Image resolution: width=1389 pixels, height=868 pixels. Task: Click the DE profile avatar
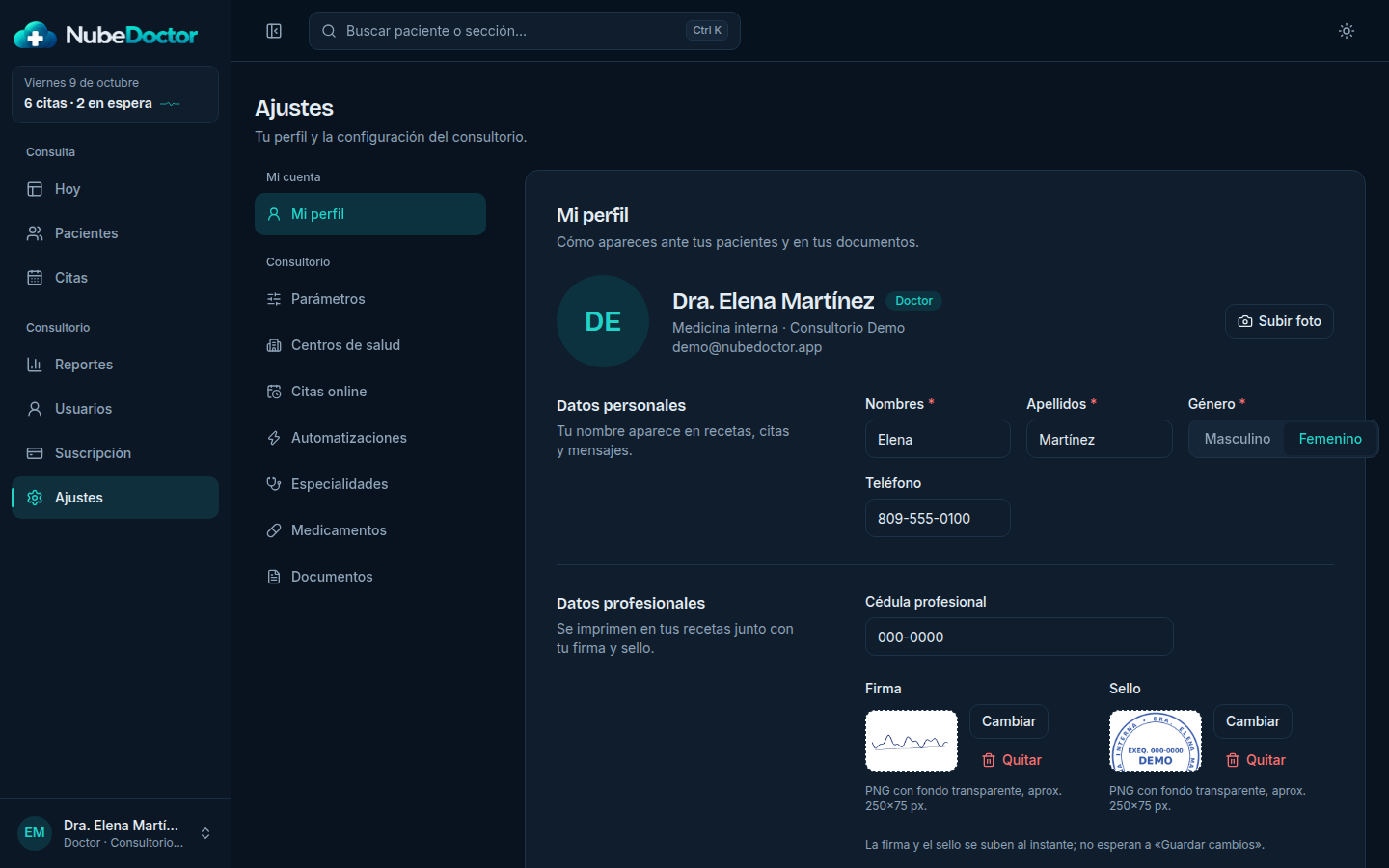(x=603, y=321)
